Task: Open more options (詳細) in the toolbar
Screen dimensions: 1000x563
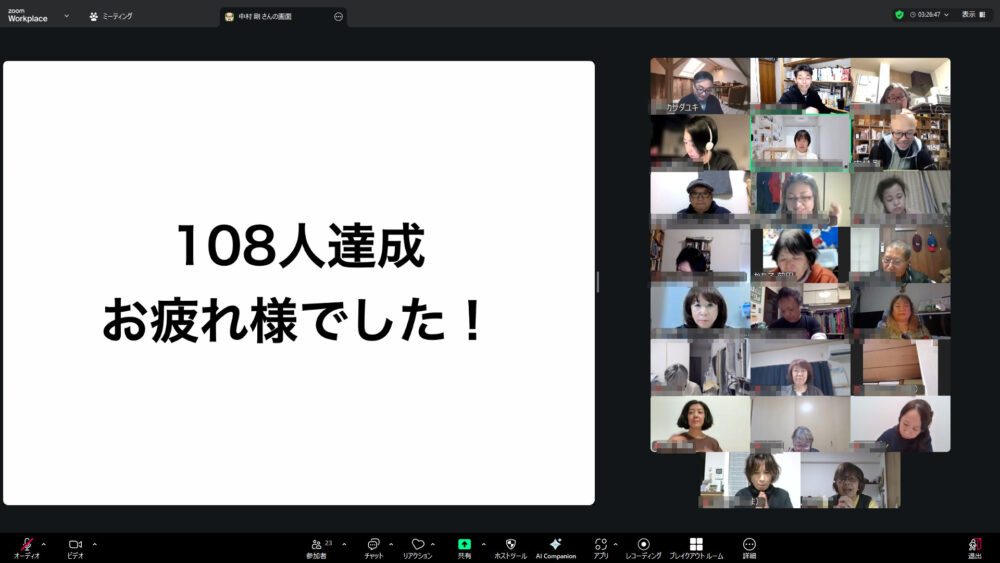Action: (749, 544)
